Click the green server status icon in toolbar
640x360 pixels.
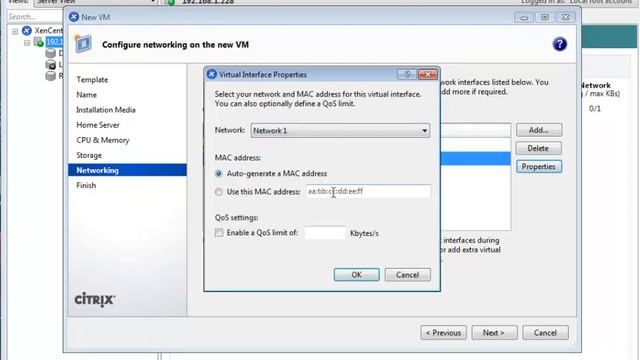click(171, 2)
